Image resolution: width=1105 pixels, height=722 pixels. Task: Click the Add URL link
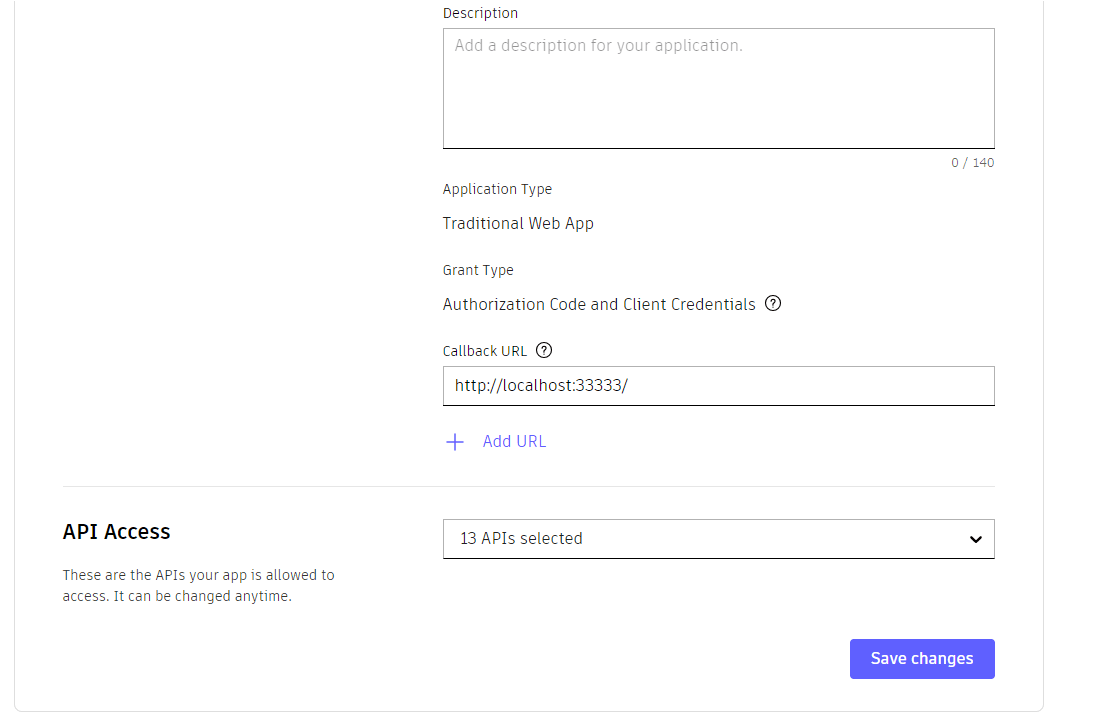click(x=514, y=442)
